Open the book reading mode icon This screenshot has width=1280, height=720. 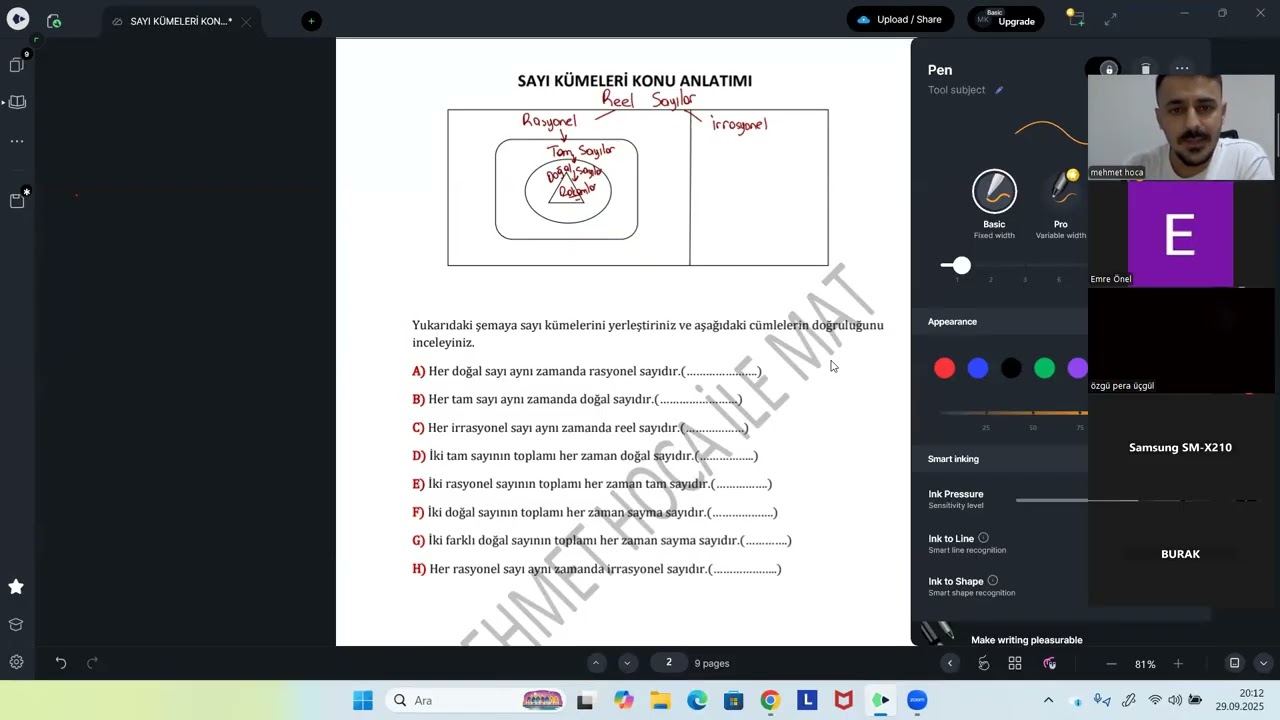pyautogui.click(x=17, y=102)
